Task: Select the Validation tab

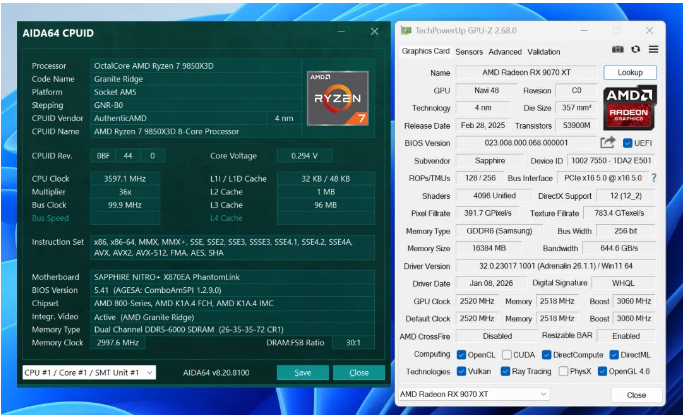Action: 543,52
